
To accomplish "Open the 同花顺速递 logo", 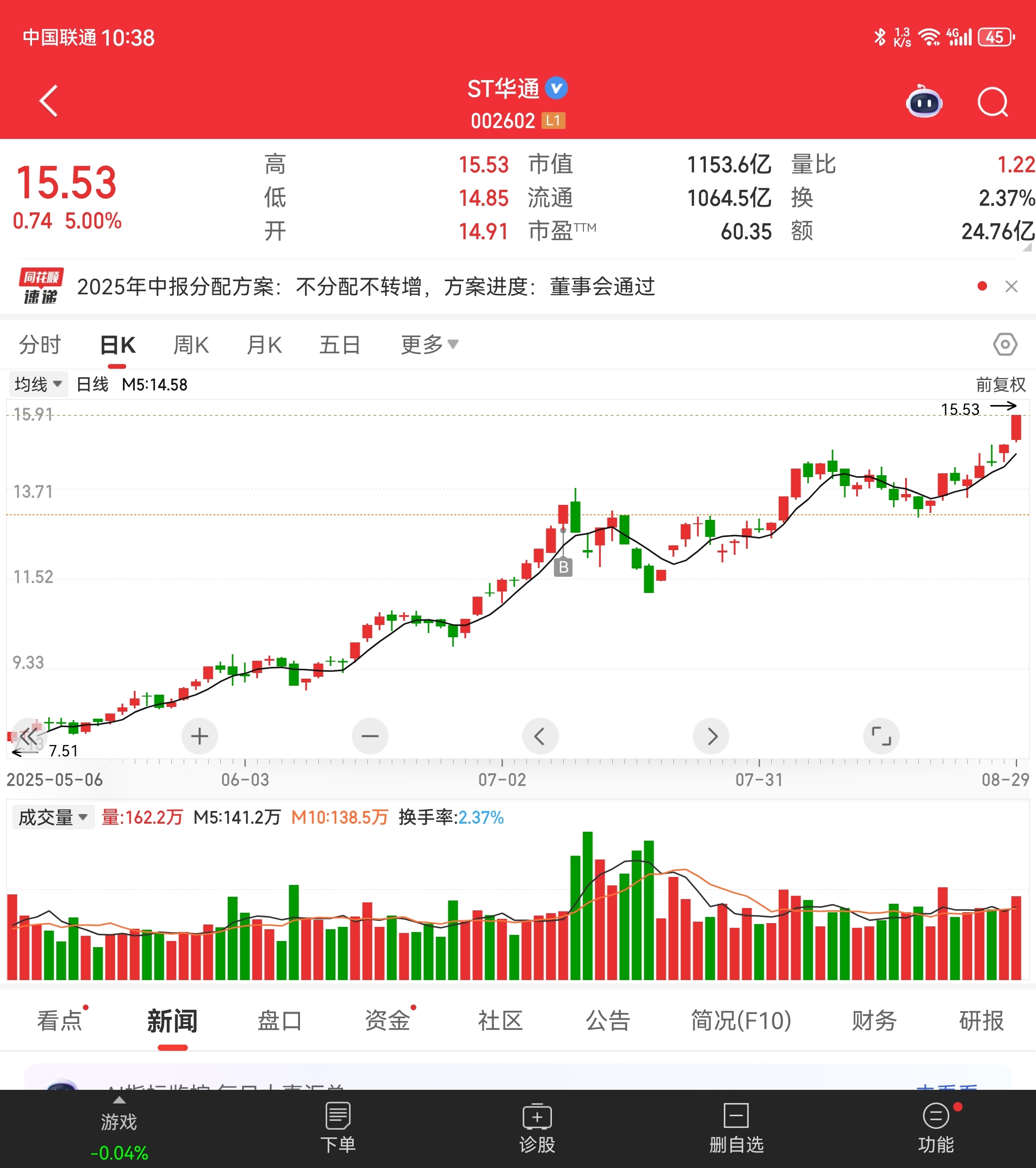I will point(40,286).
